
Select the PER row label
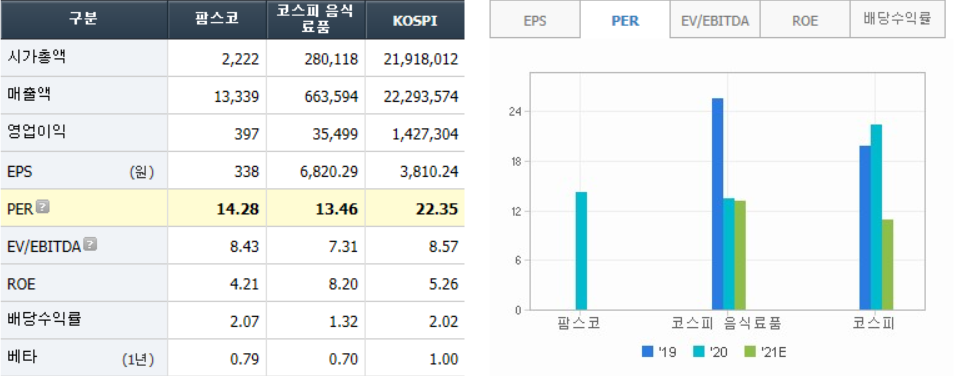[x=20, y=209]
